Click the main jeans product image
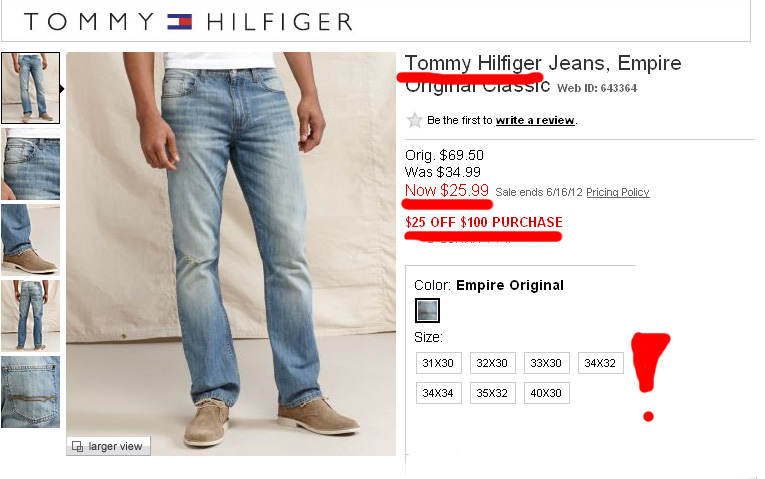The image size is (765, 479). [231, 254]
